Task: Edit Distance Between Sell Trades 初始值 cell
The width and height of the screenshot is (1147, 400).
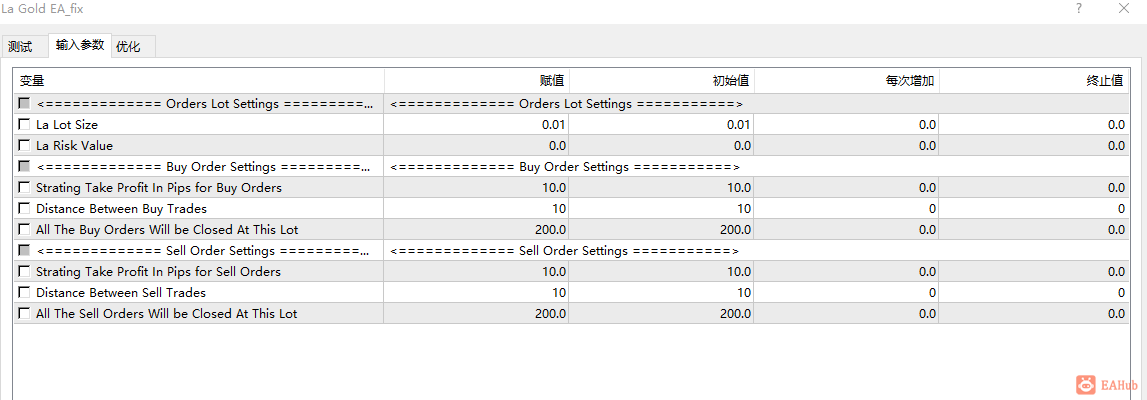Action: [x=661, y=293]
